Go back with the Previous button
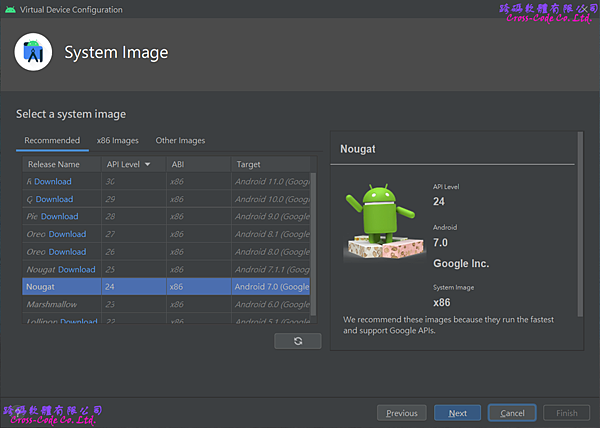Viewport: 600px width, 428px height. tap(401, 413)
